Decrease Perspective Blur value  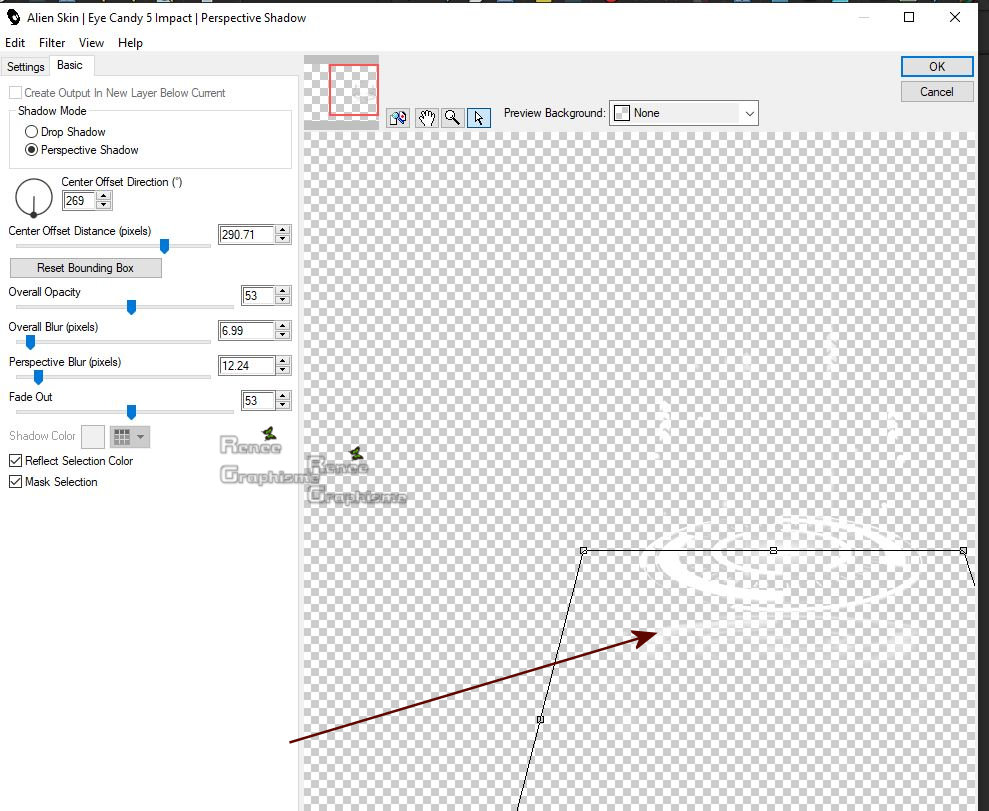click(283, 370)
